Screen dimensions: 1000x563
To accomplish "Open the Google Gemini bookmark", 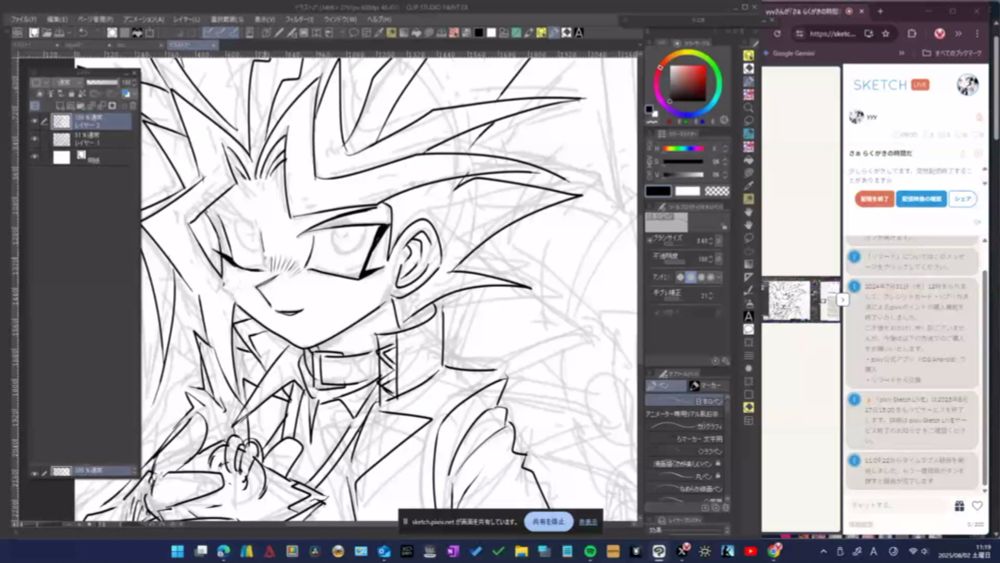I will point(789,54).
